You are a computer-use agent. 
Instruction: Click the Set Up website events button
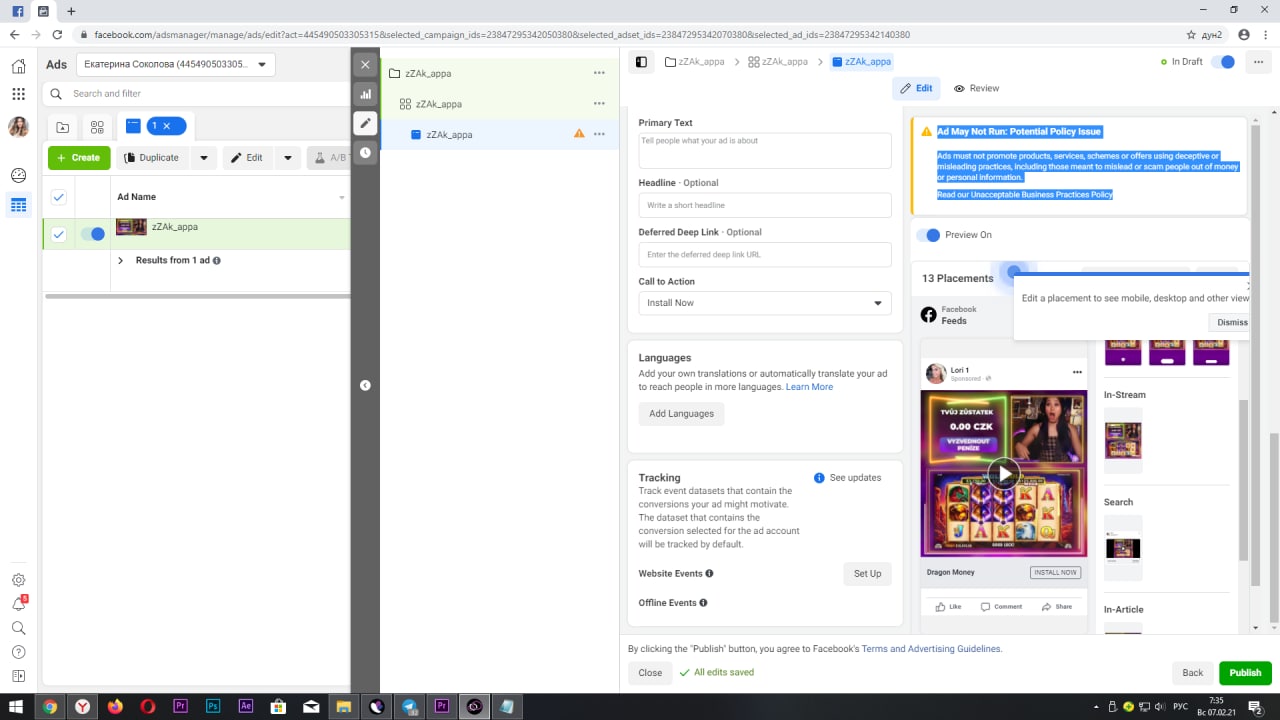tap(867, 574)
